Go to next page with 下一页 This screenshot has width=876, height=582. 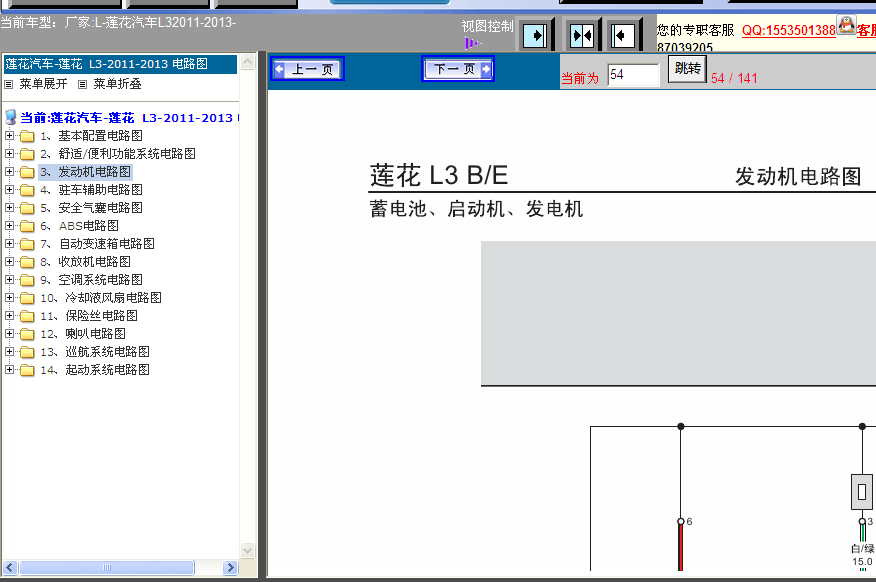pos(458,69)
